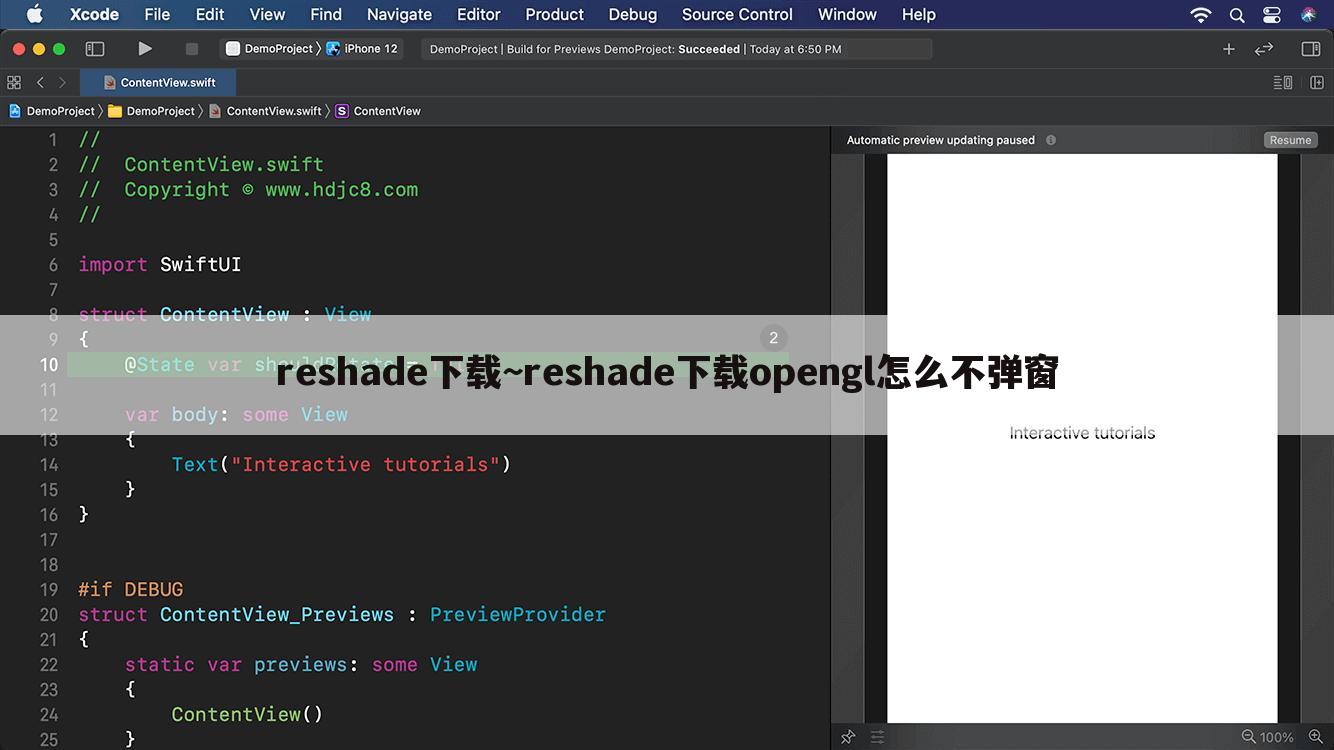Click the Copyright comment line
Viewport: 1334px width, 750px height.
tap(248, 190)
